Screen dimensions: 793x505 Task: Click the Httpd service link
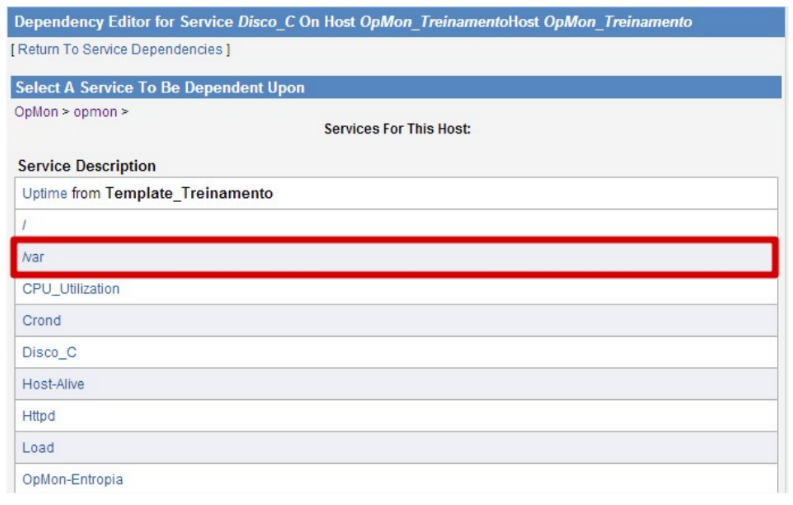(x=39, y=416)
